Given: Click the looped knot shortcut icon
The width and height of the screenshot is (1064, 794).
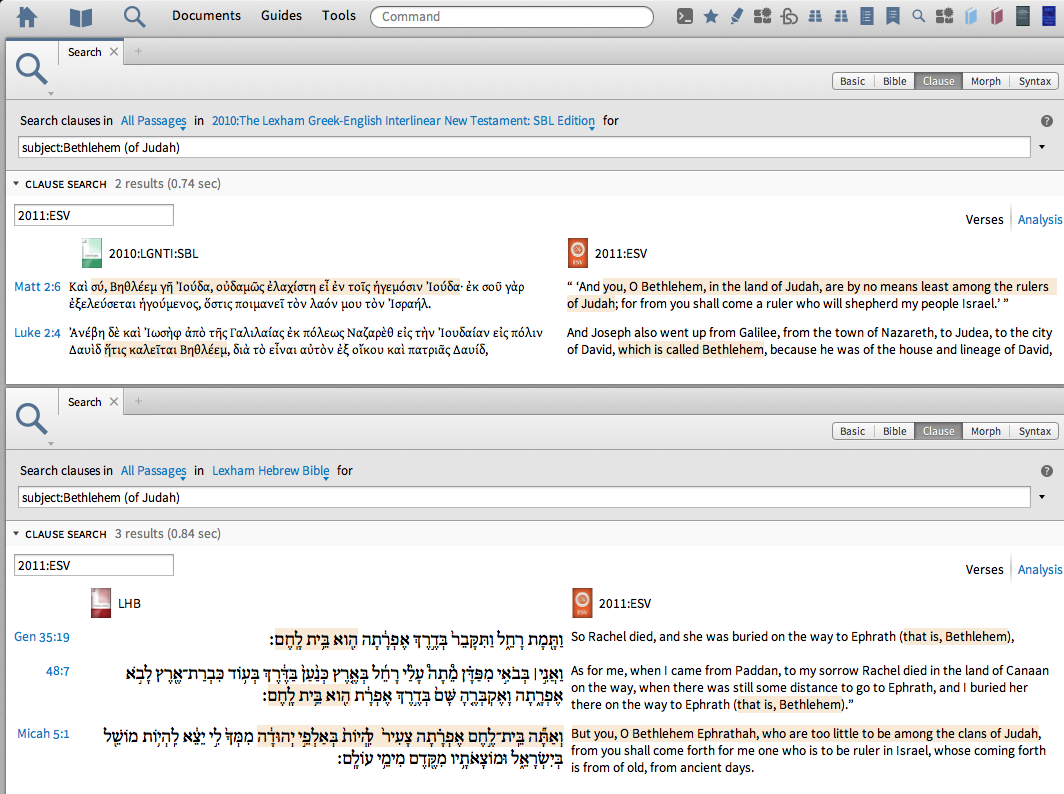Looking at the screenshot, I should click(x=789, y=16).
